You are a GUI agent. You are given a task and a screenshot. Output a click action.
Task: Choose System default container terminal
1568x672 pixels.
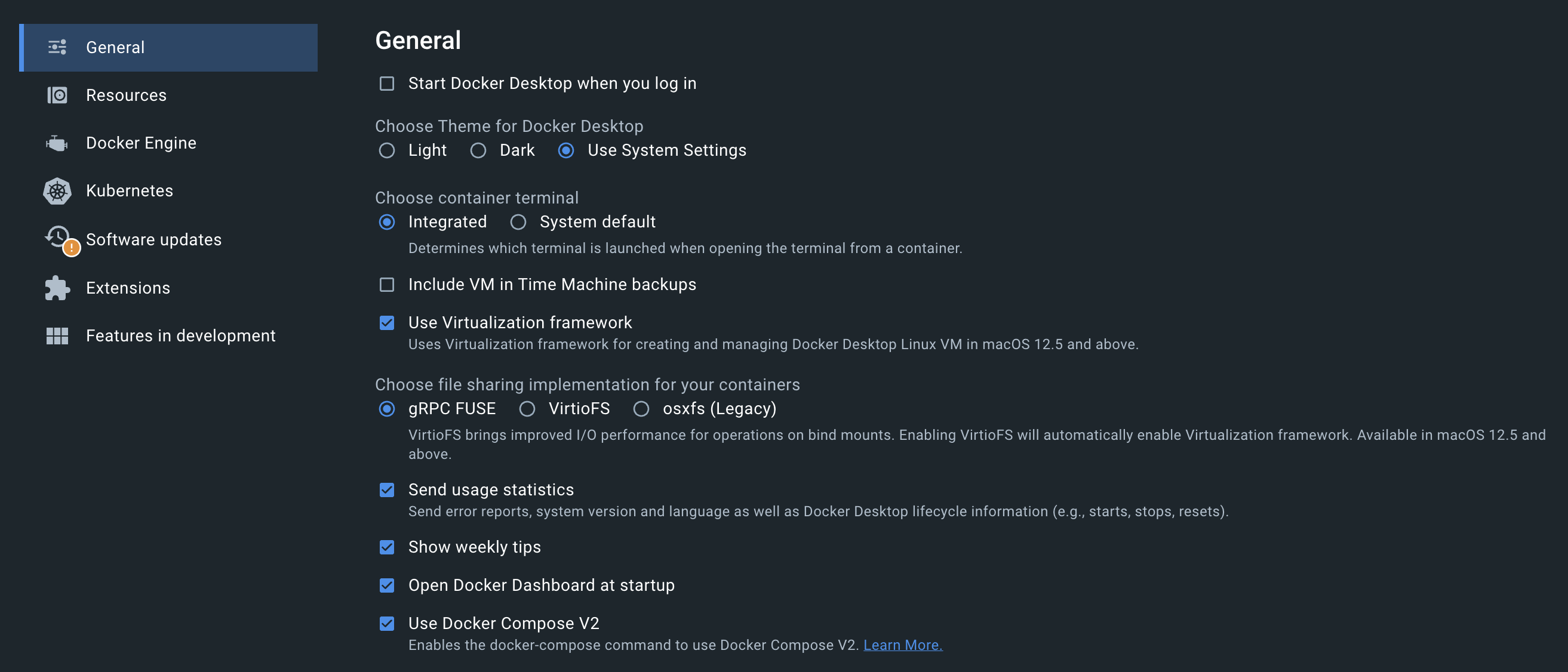click(x=518, y=222)
